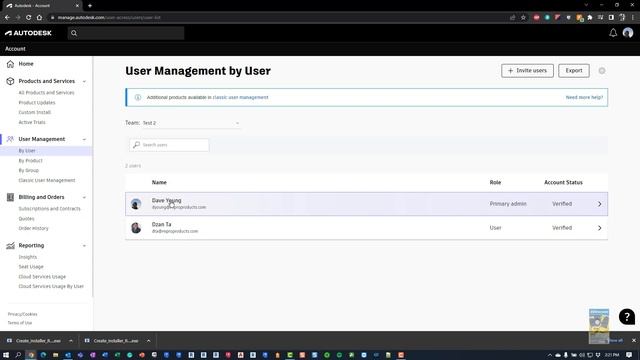Open the profile avatar menu
The height and width of the screenshot is (360, 640).
click(628, 33)
